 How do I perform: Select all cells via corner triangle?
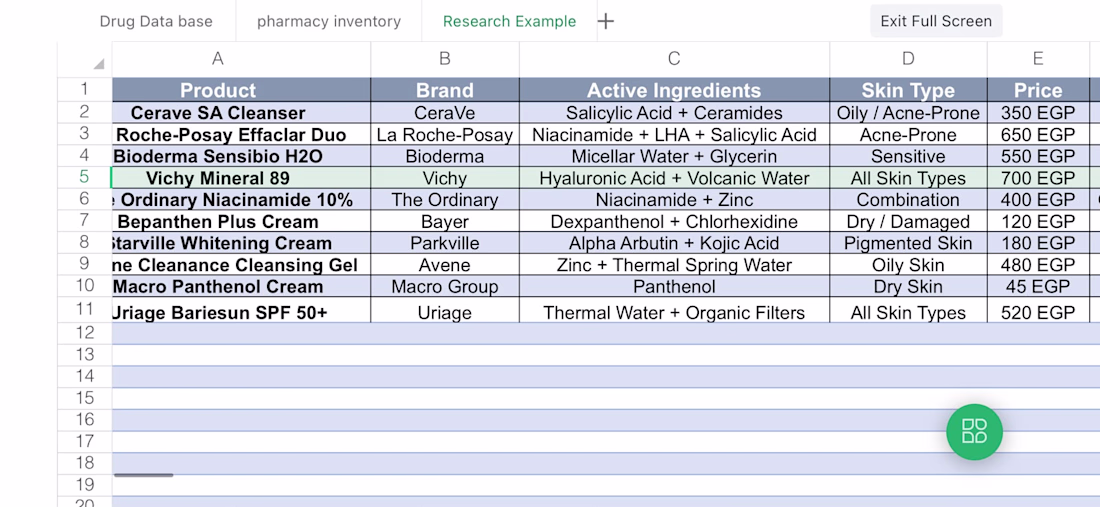[99, 64]
